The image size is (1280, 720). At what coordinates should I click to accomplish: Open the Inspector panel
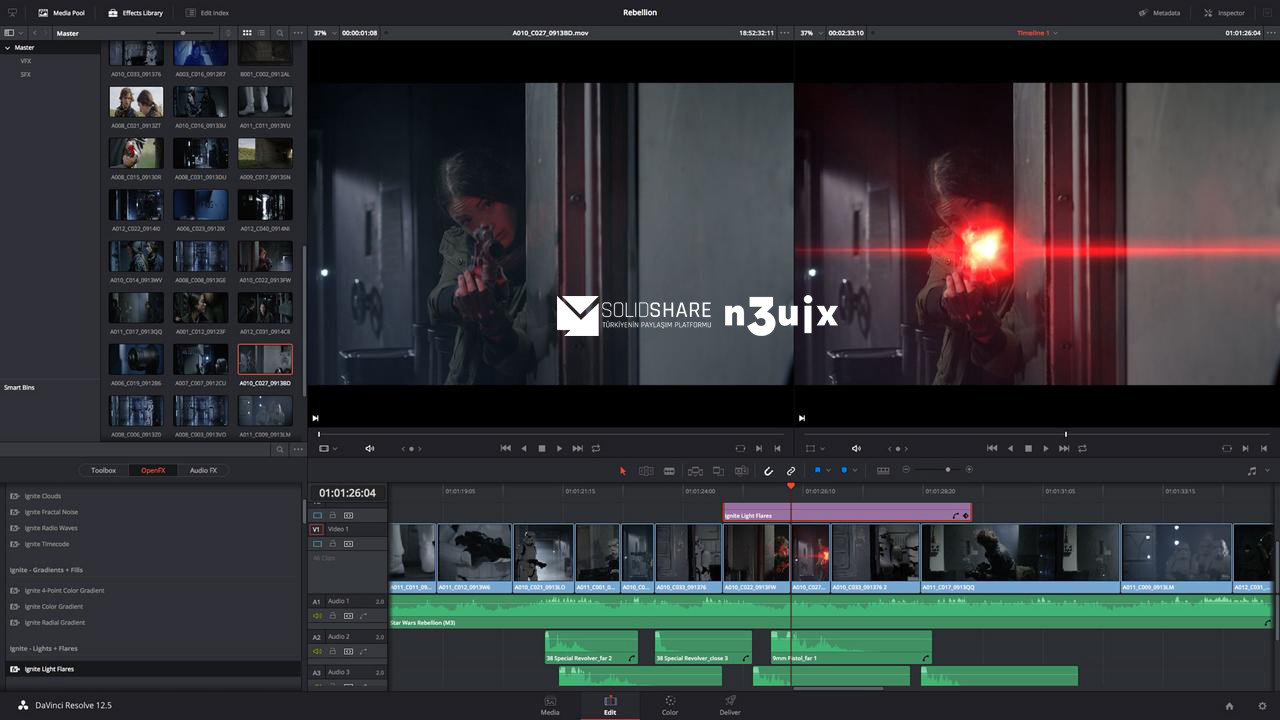click(x=1224, y=13)
